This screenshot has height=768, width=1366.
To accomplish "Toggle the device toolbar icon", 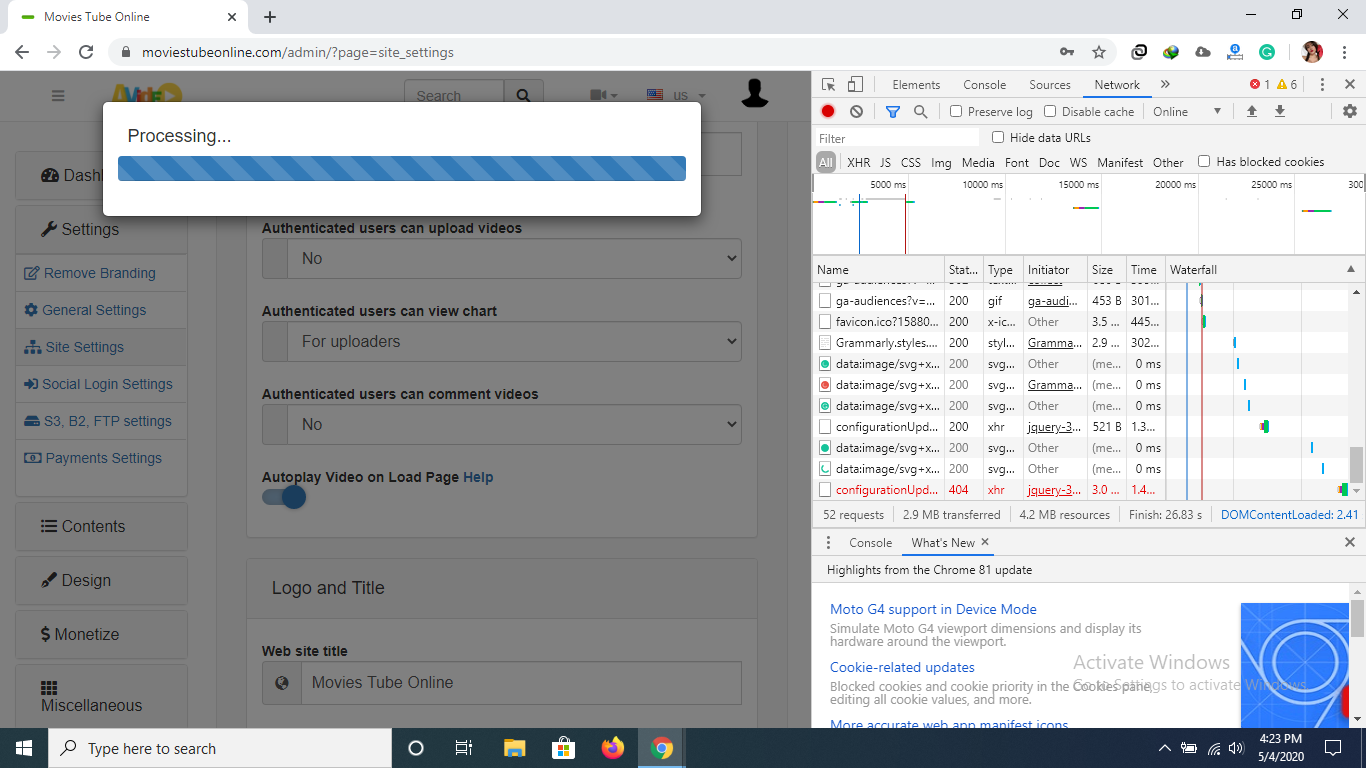I will click(x=855, y=85).
